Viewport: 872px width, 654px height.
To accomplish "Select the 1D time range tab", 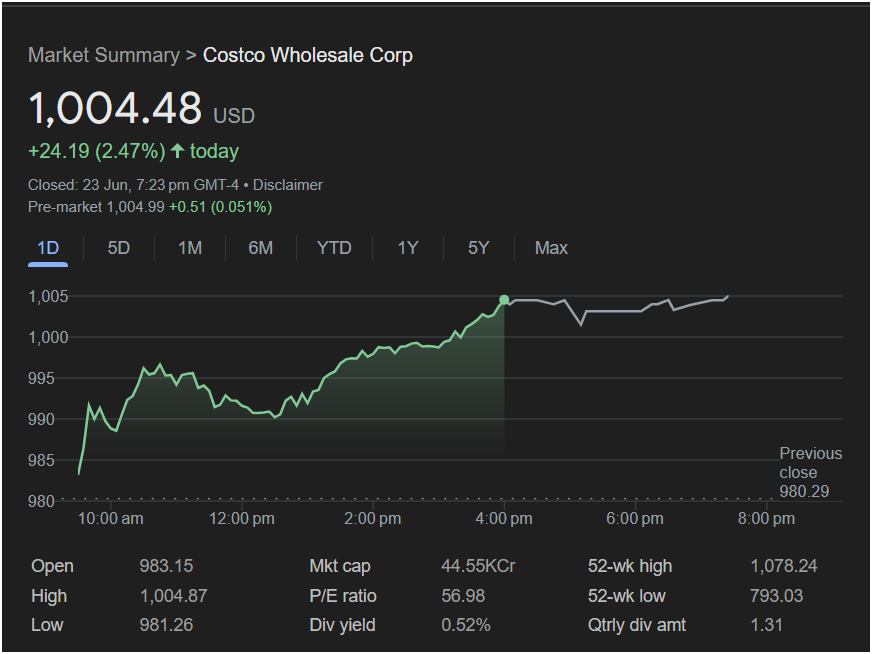I will [x=48, y=248].
